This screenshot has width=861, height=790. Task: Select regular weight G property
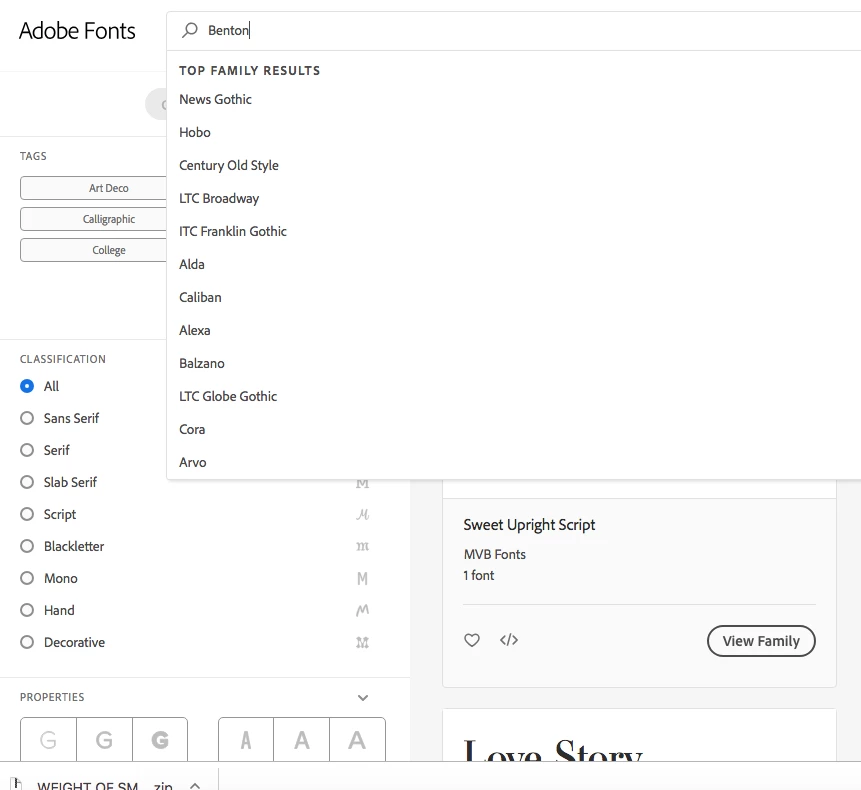[x=104, y=739]
